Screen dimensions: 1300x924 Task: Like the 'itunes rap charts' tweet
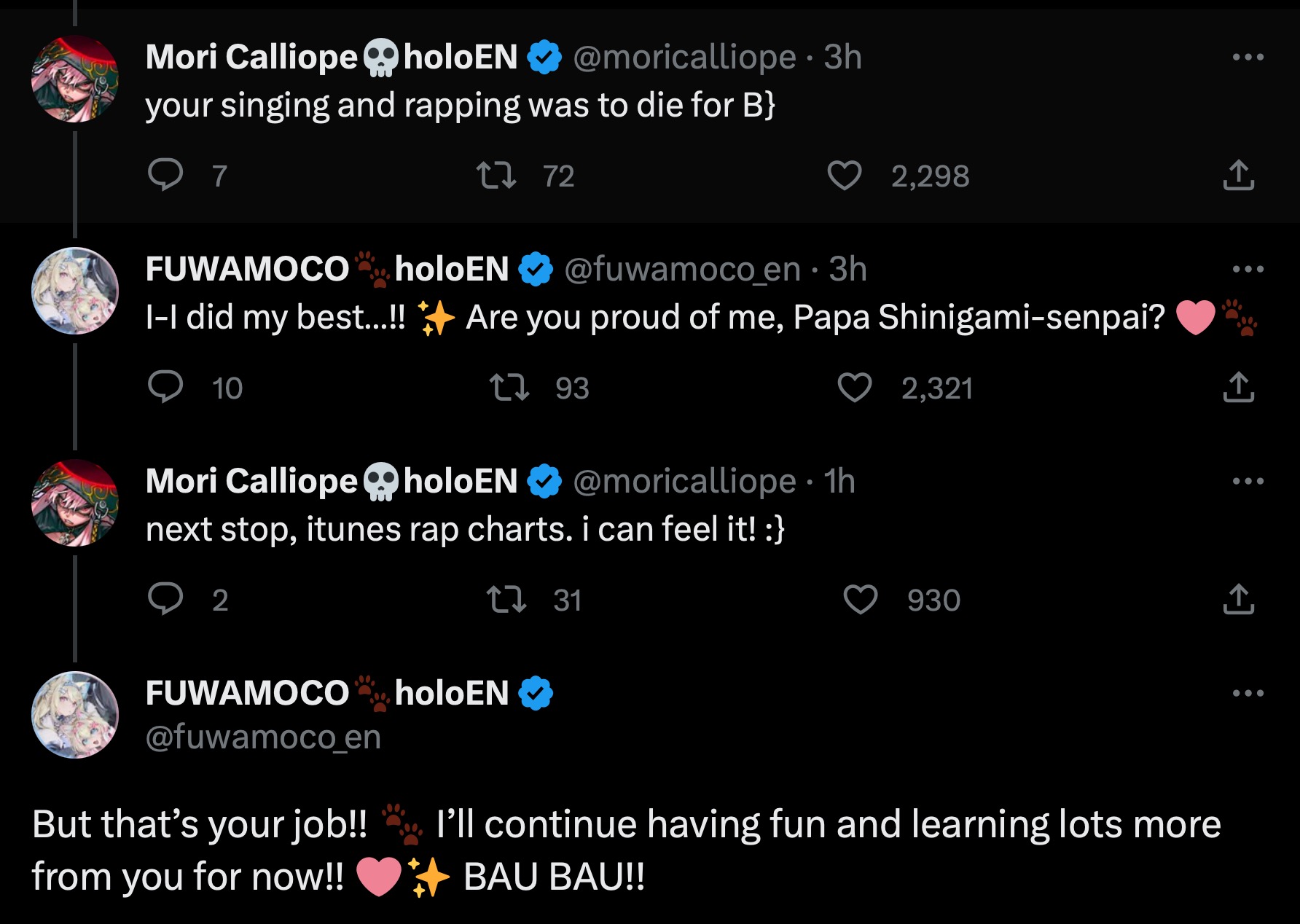(861, 599)
